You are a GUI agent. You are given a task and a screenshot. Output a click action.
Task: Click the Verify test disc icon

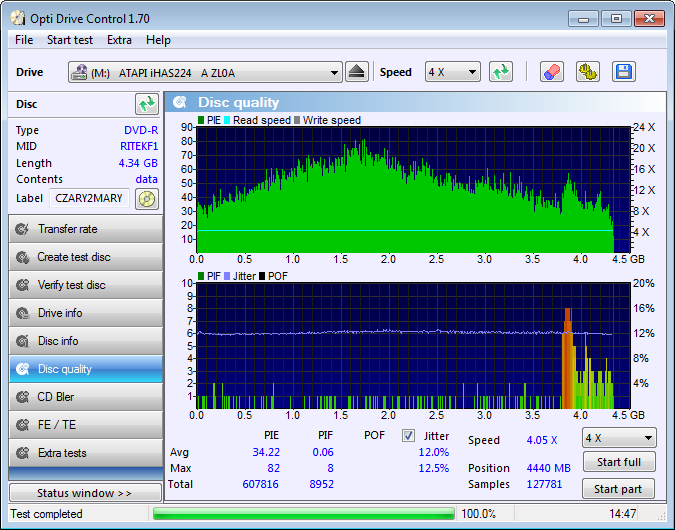coord(22,285)
